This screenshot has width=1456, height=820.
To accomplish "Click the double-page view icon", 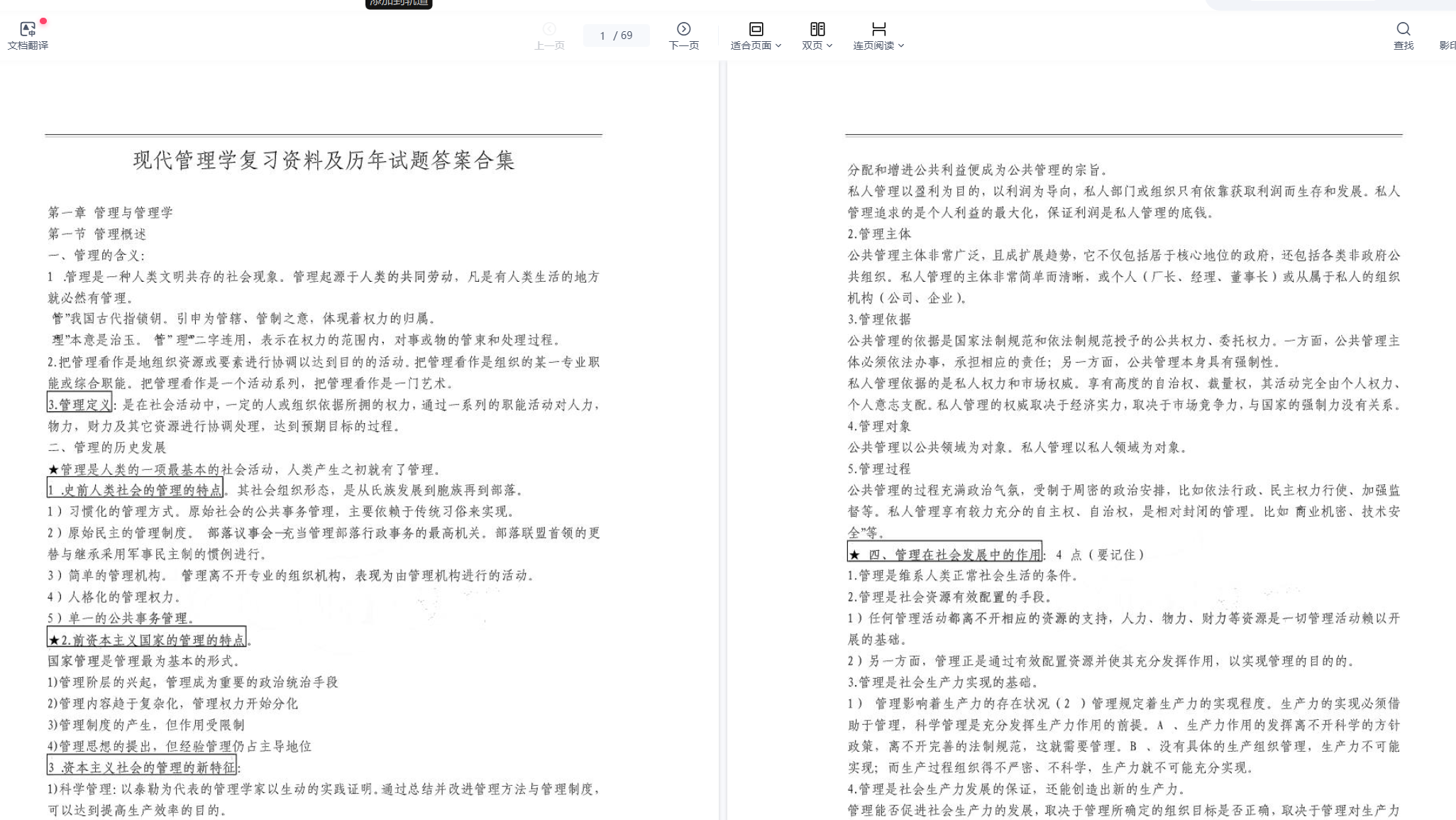I will [817, 29].
